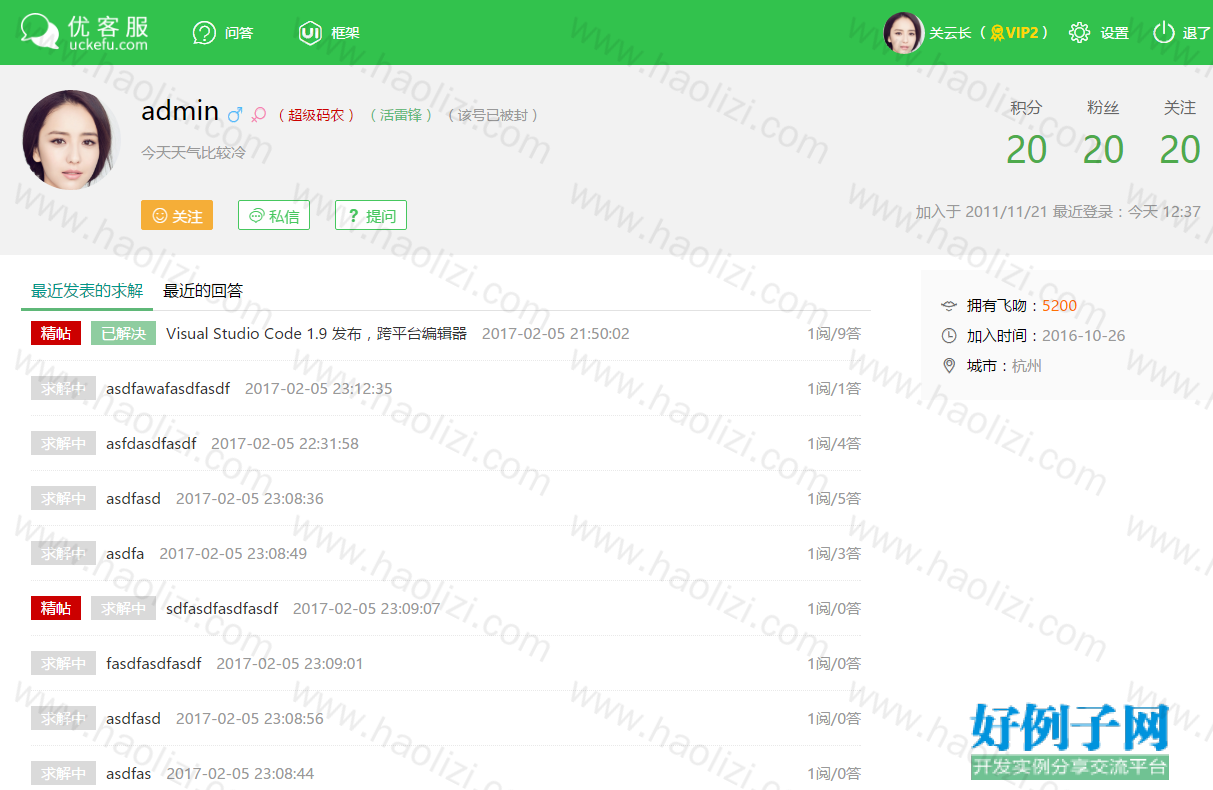1213x790 pixels.
Task: Open post asfdasdfasdf
Action: click(x=151, y=443)
